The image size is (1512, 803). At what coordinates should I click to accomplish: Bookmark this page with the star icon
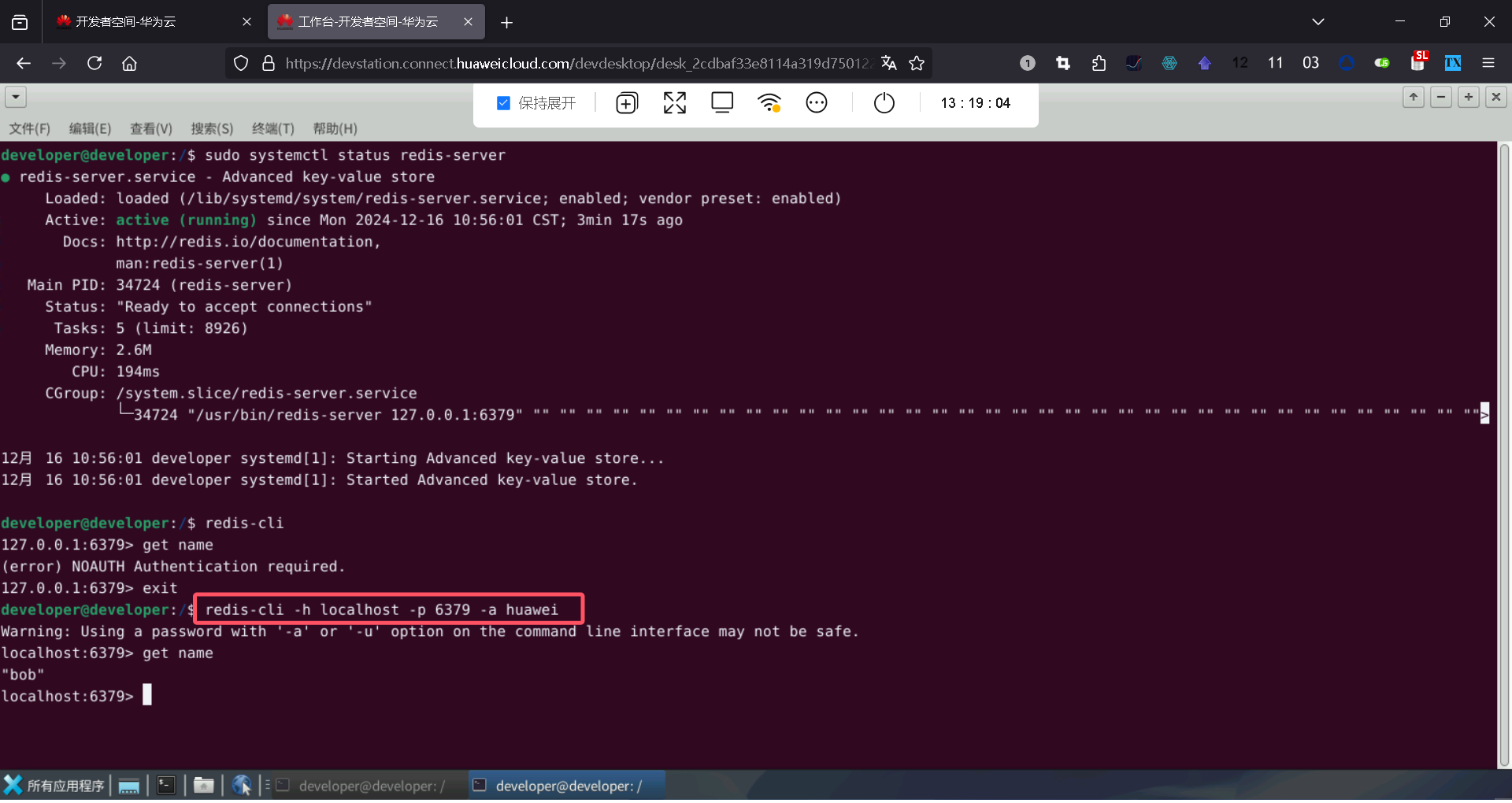(x=917, y=63)
